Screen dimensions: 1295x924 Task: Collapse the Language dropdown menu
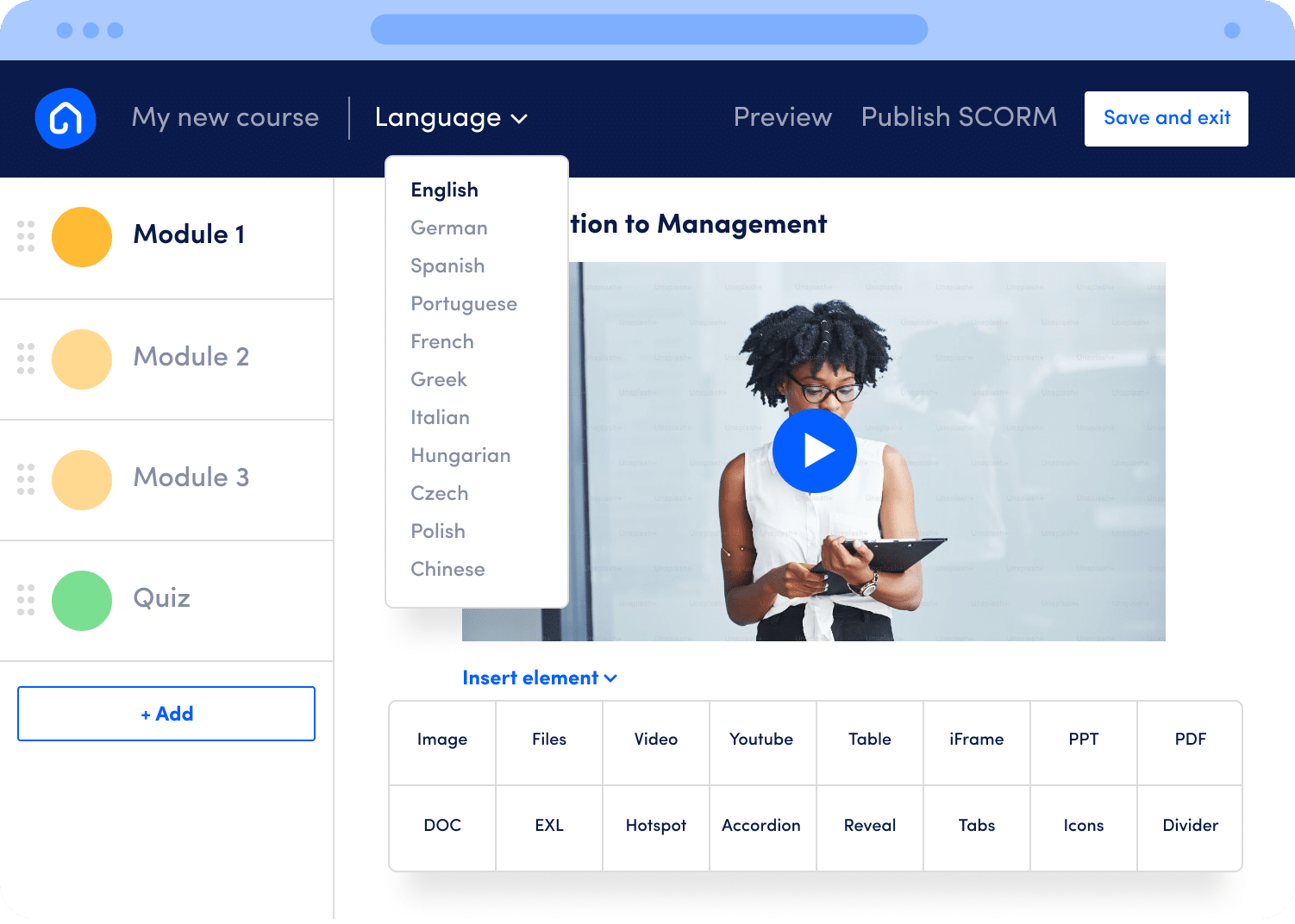click(451, 118)
